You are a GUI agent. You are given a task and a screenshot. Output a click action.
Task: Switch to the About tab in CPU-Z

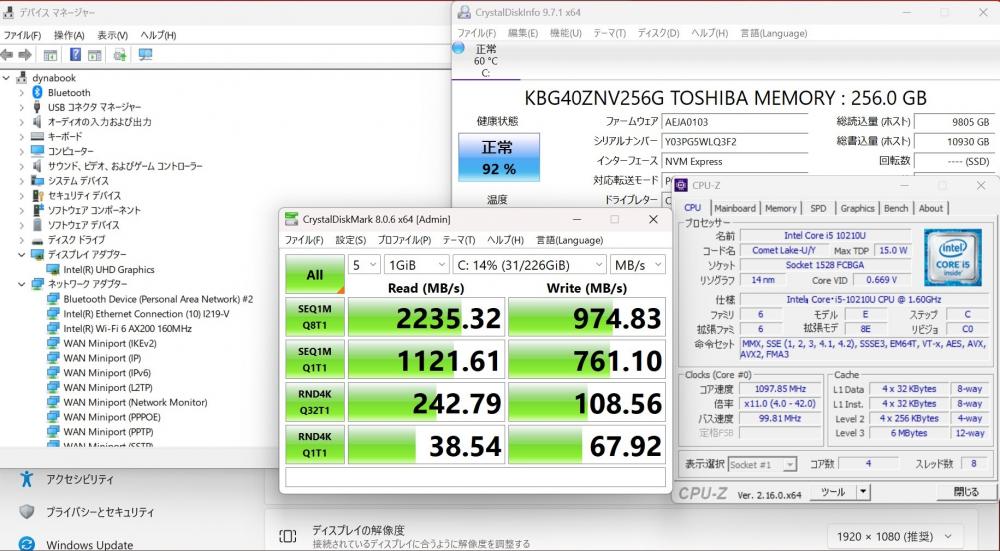pos(930,208)
